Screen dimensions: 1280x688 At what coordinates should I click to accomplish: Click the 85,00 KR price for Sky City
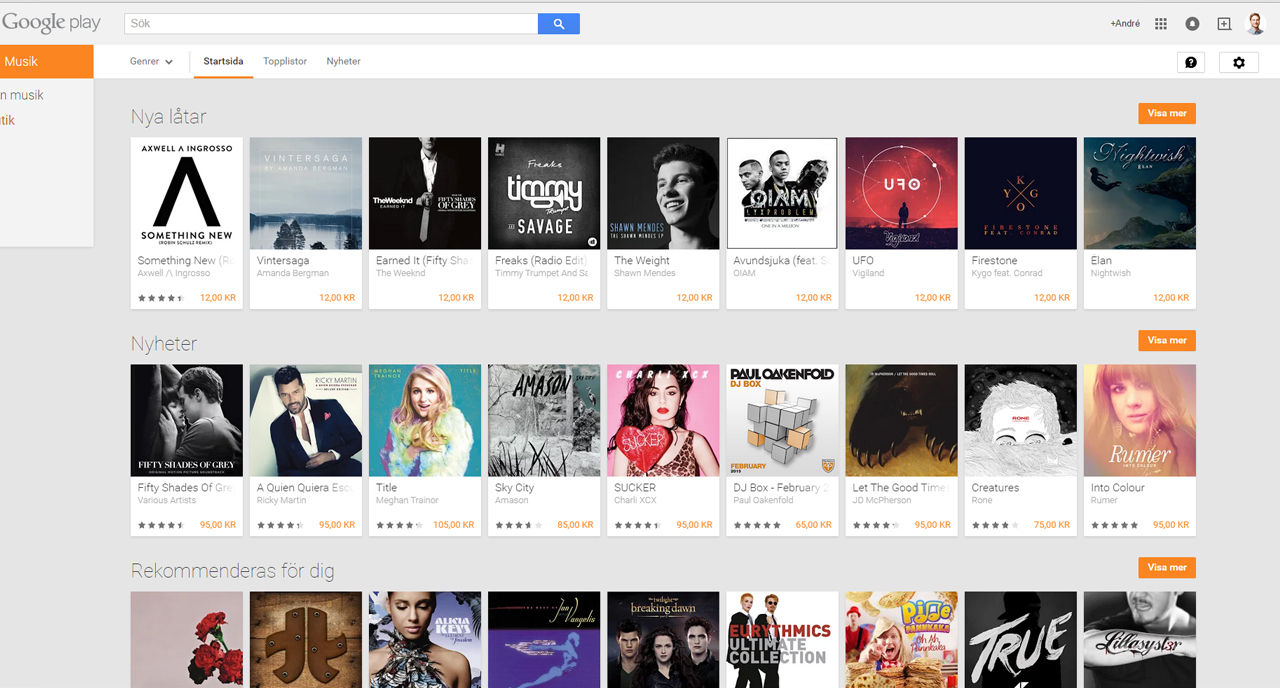click(575, 525)
